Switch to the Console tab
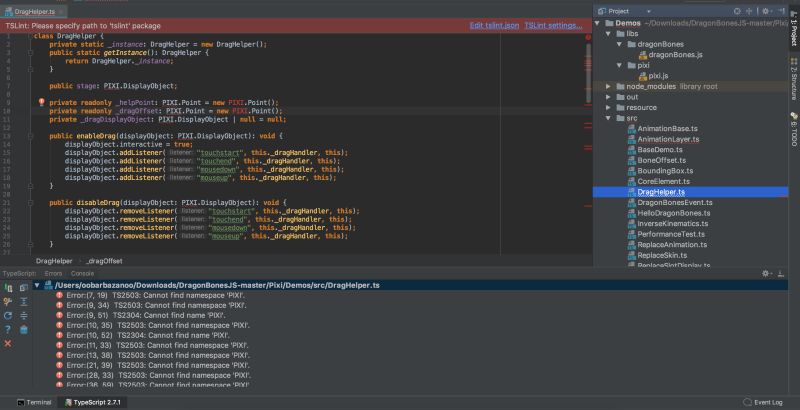Image resolution: width=800 pixels, height=410 pixels. (82, 273)
